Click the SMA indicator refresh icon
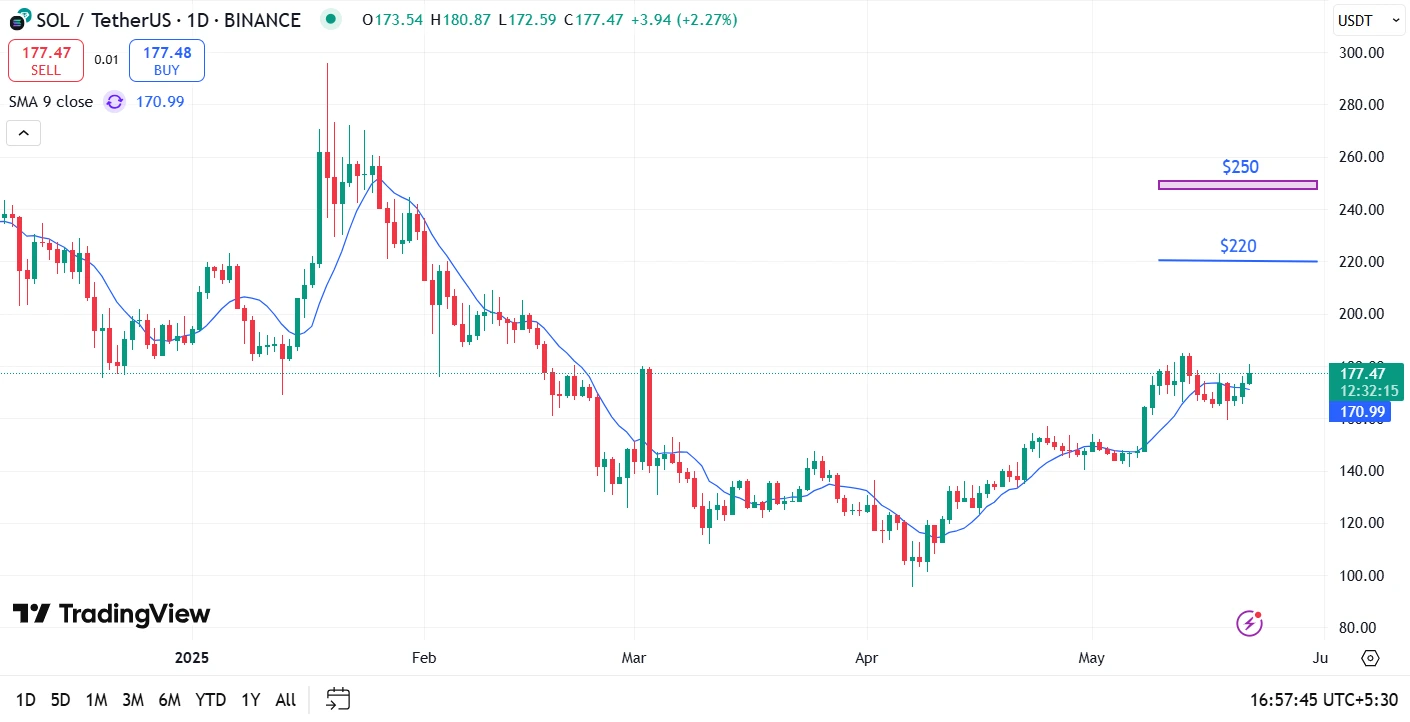This screenshot has height=722, width=1410. [x=115, y=101]
